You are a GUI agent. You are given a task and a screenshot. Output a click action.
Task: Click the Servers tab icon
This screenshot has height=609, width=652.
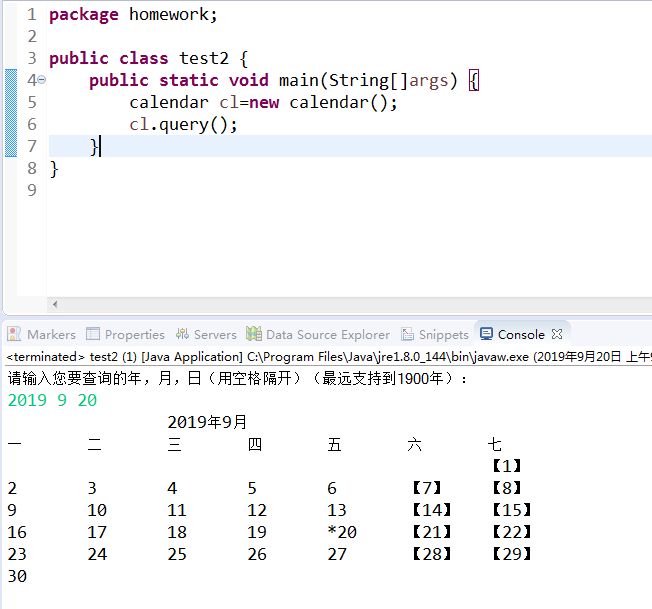pos(182,333)
